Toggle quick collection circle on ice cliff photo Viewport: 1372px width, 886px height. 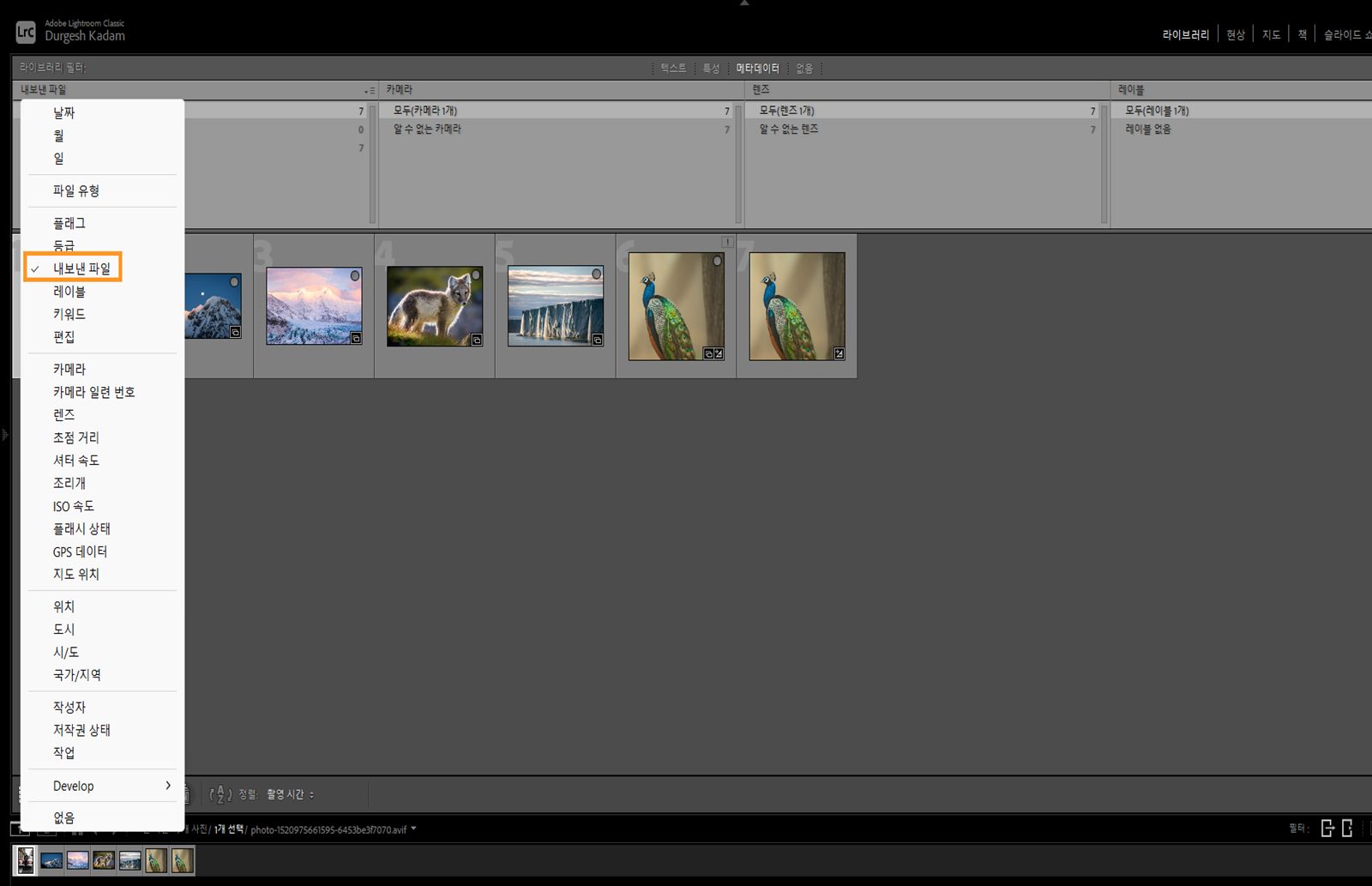point(597,274)
